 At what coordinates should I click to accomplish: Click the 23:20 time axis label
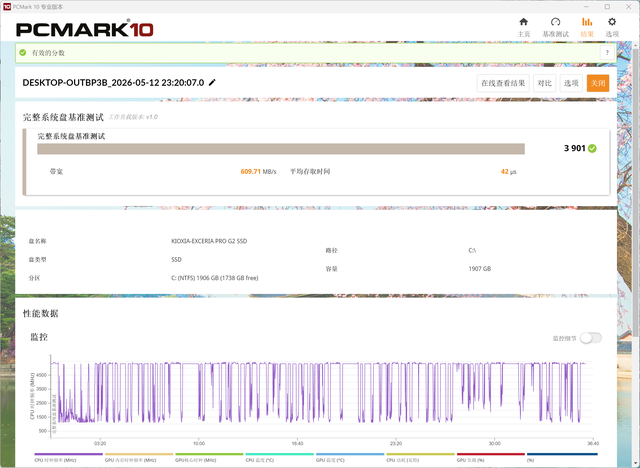point(396,444)
